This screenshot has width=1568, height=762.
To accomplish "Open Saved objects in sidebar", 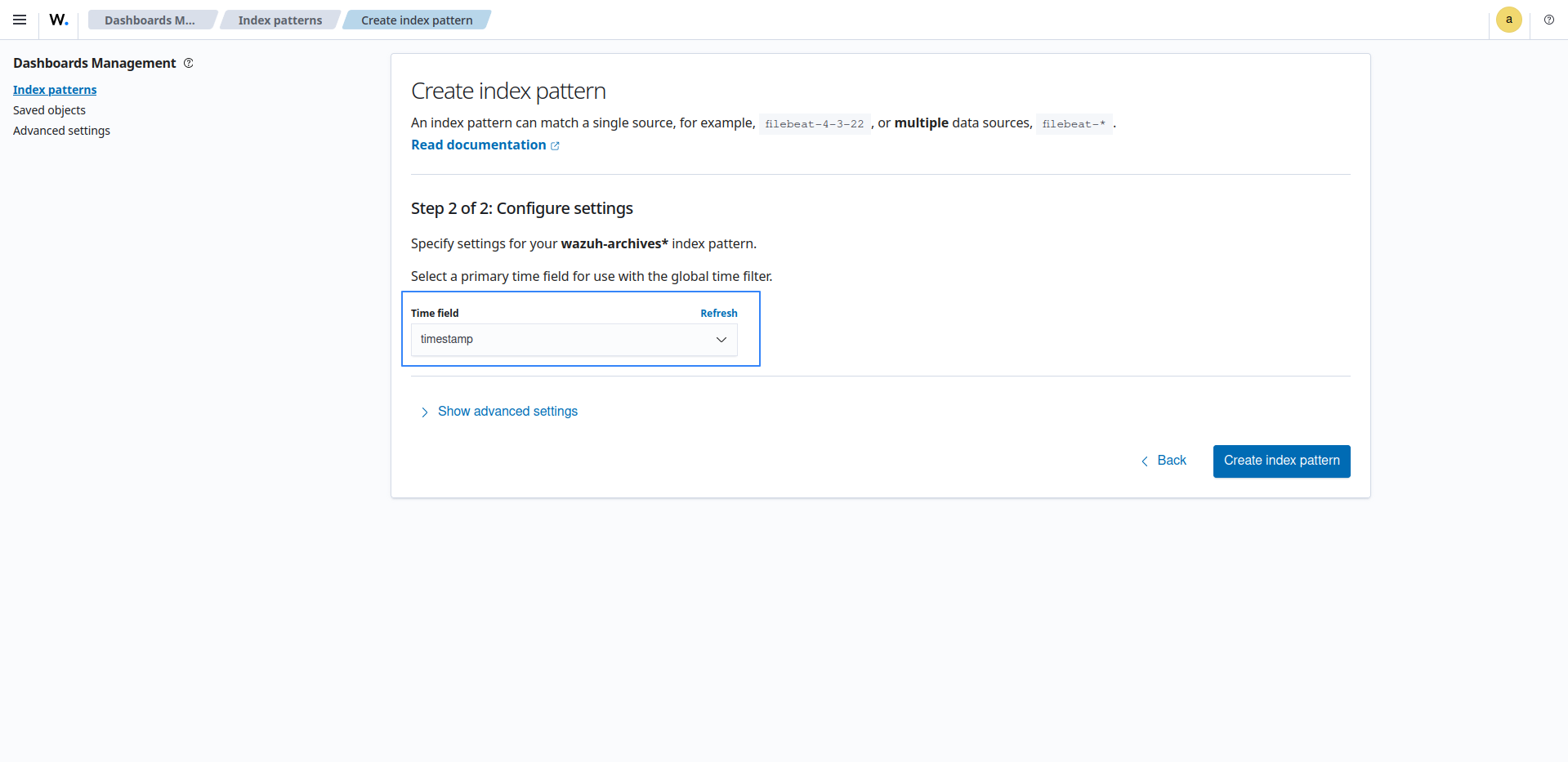I will pos(49,110).
